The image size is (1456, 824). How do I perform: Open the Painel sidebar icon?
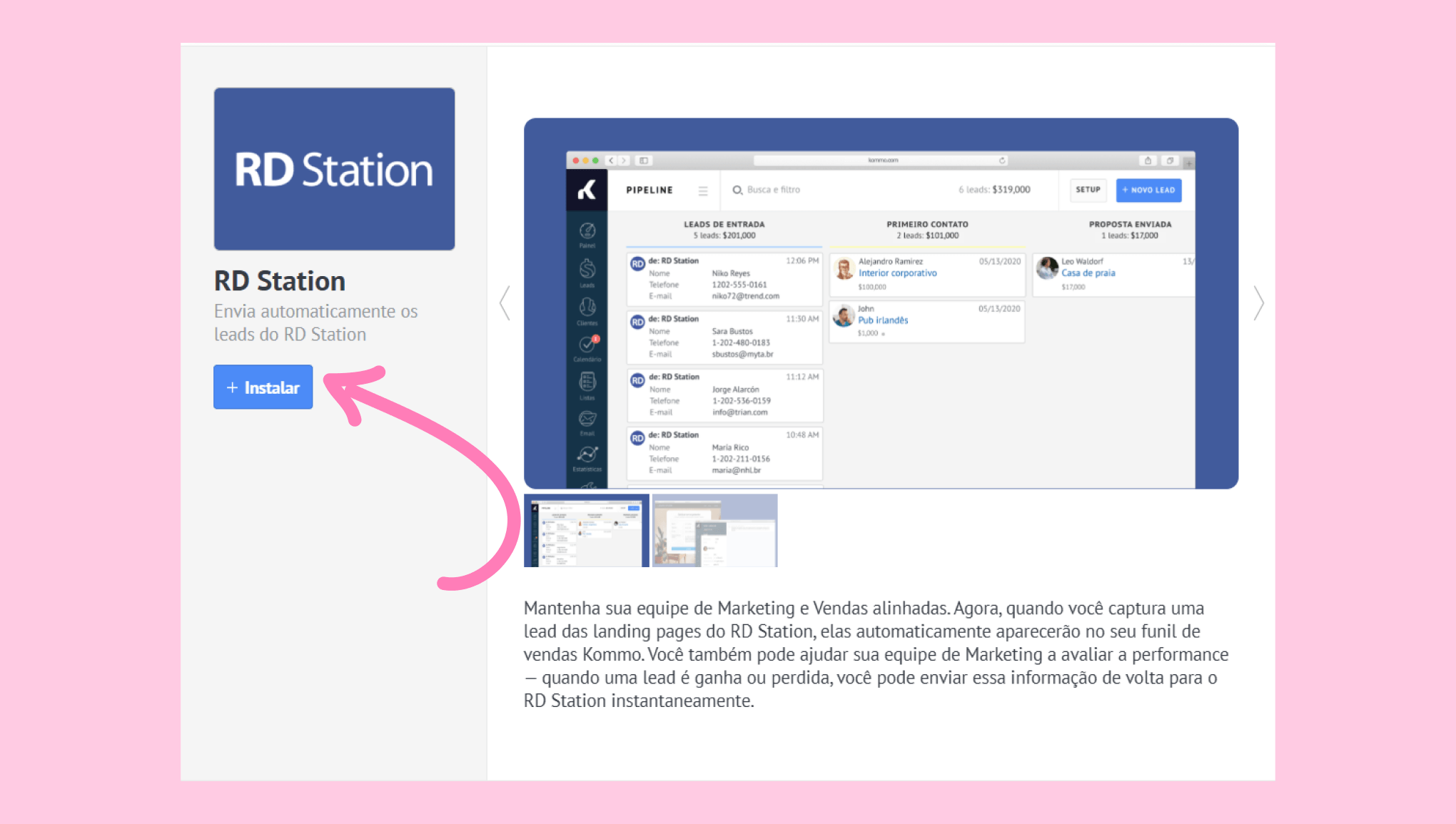[x=587, y=231]
